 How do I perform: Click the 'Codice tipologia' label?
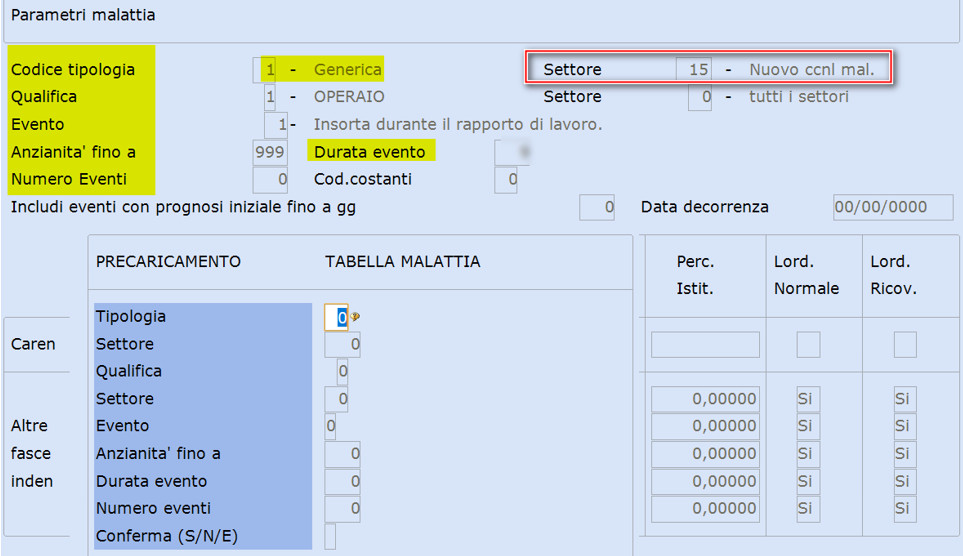(72, 69)
